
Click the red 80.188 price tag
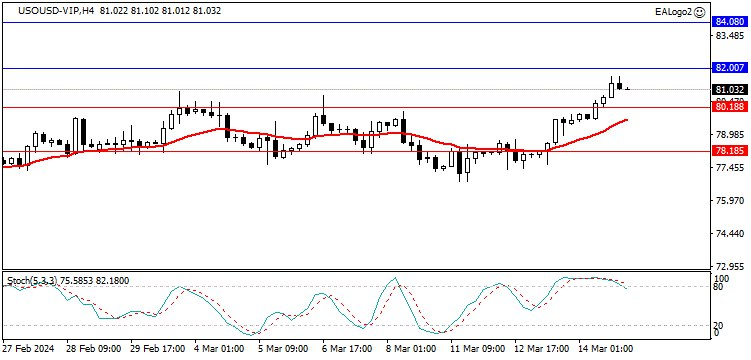point(729,107)
